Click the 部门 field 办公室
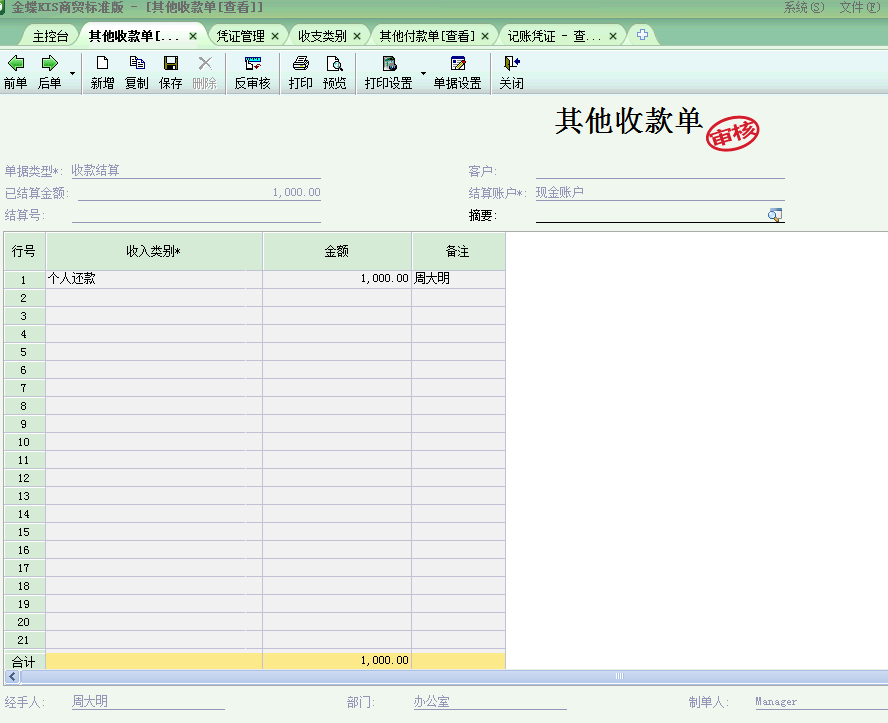The width and height of the screenshot is (888, 723). [490, 702]
